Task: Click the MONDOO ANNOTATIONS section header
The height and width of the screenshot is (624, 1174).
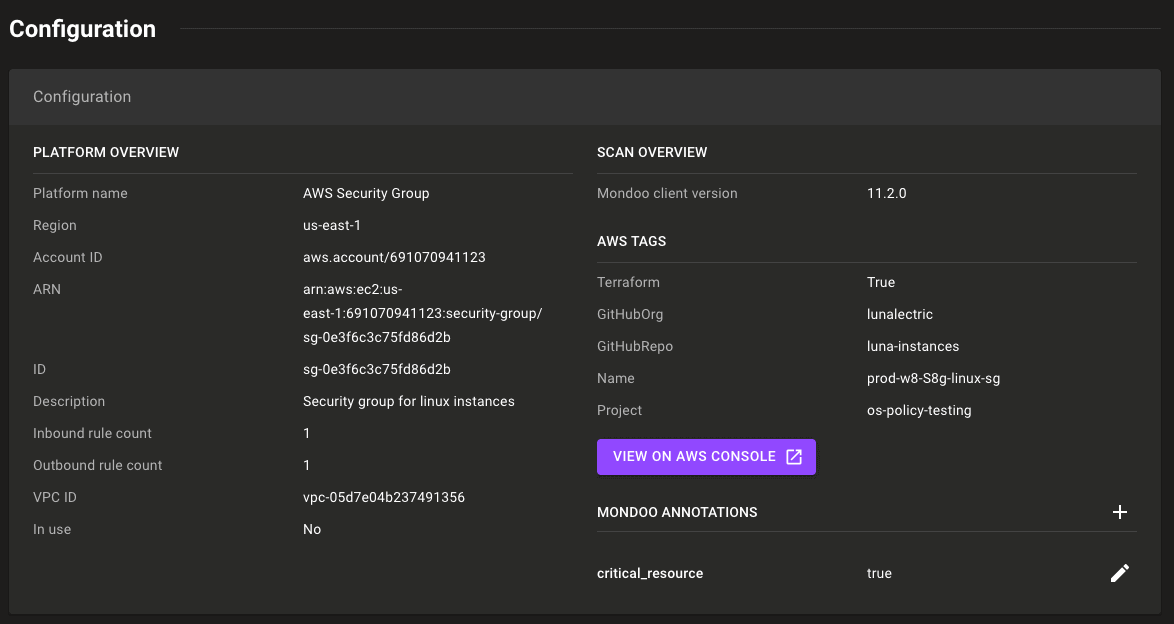Action: point(677,512)
